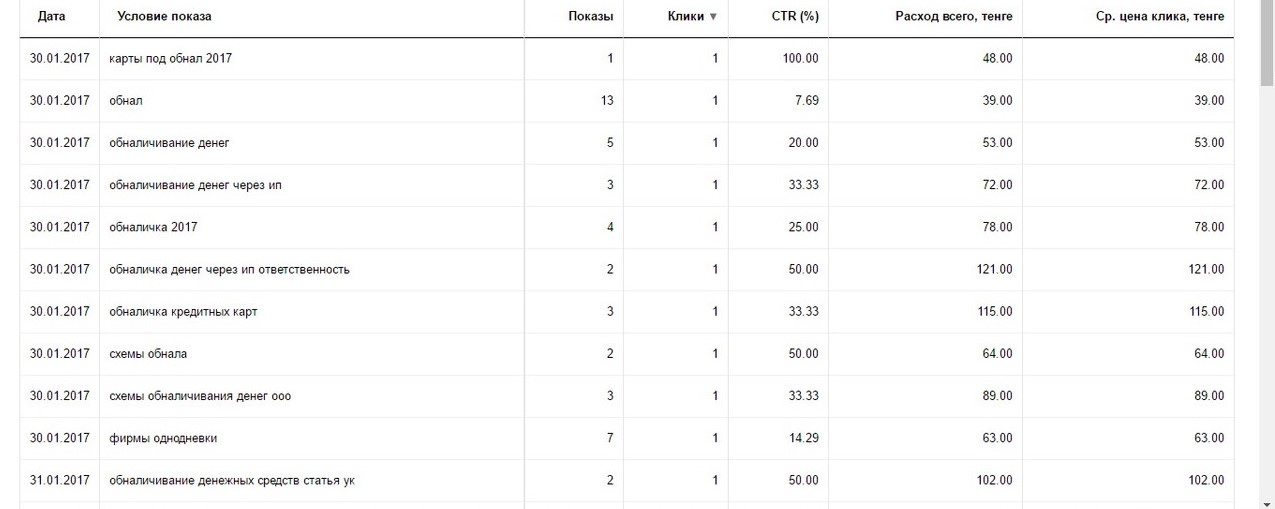Viewport: 1275px width, 509px height.
Task: Sort by the Клики descending arrow
Action: [x=713, y=17]
